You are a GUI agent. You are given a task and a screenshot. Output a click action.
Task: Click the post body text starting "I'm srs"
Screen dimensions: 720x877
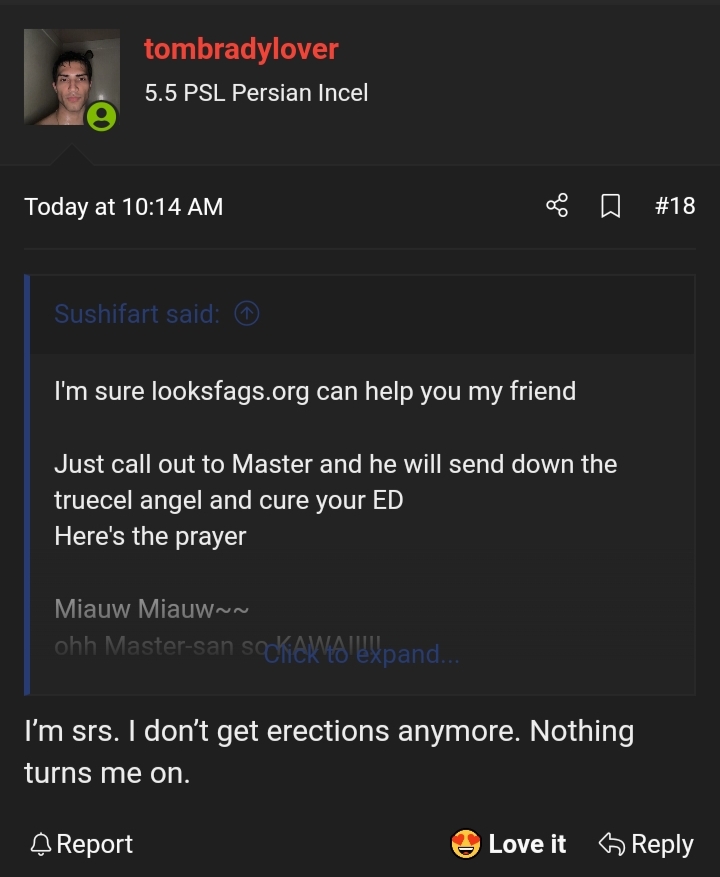click(328, 751)
